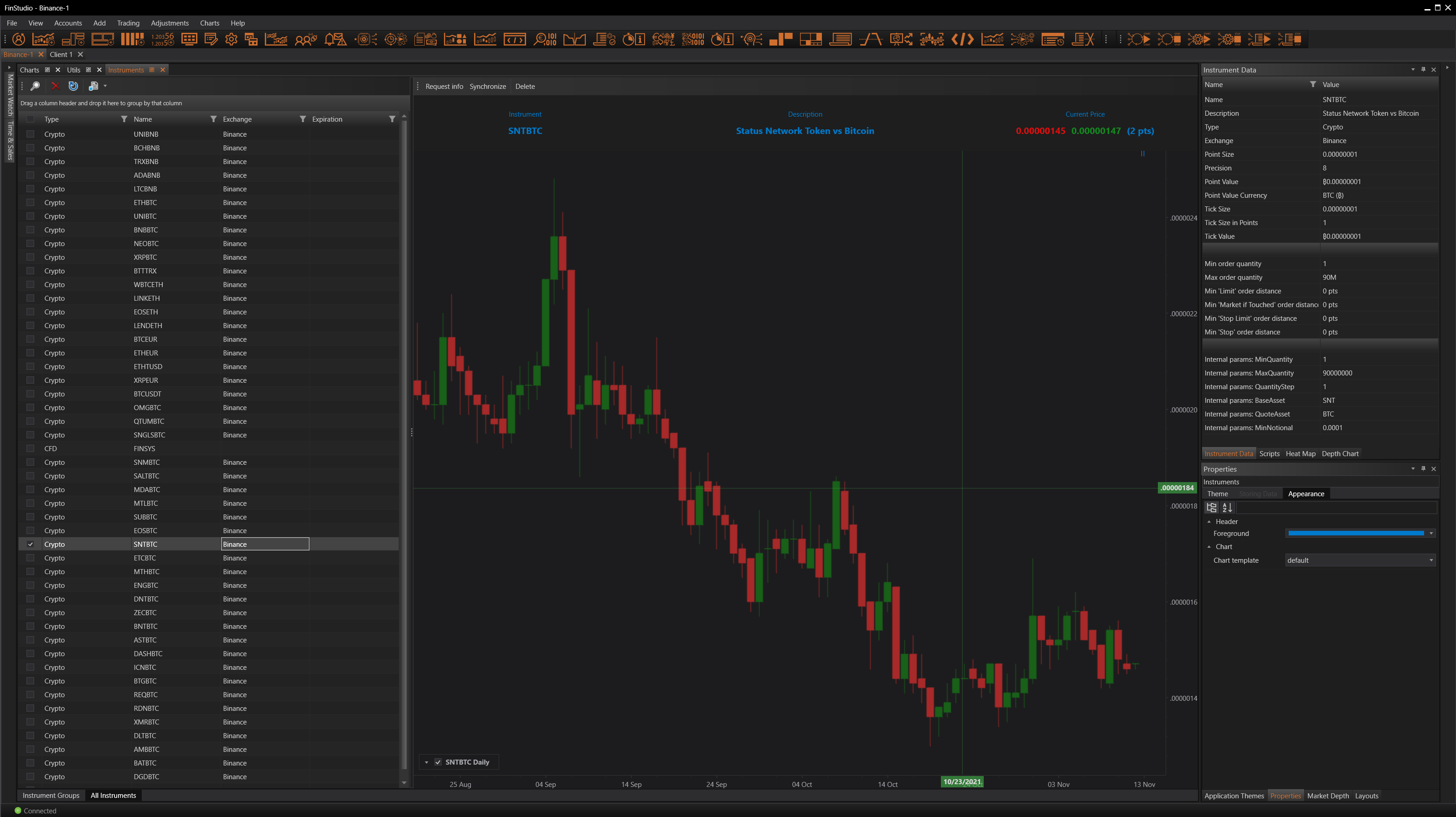Viewport: 1456px width, 817px height.
Task: Uncheck the SNTBTC row checkbox
Action: pos(31,544)
